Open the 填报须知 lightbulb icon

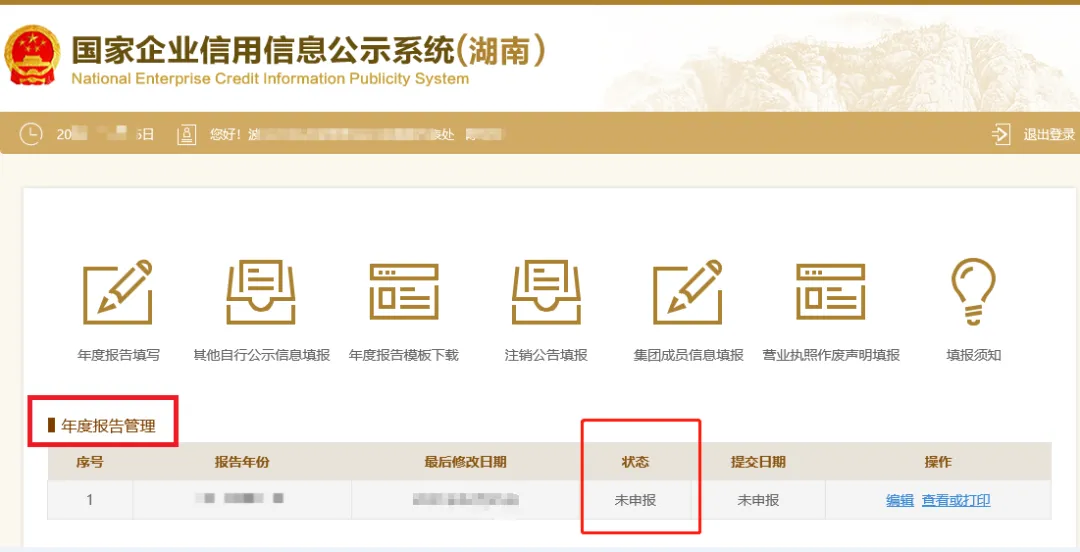(x=973, y=292)
